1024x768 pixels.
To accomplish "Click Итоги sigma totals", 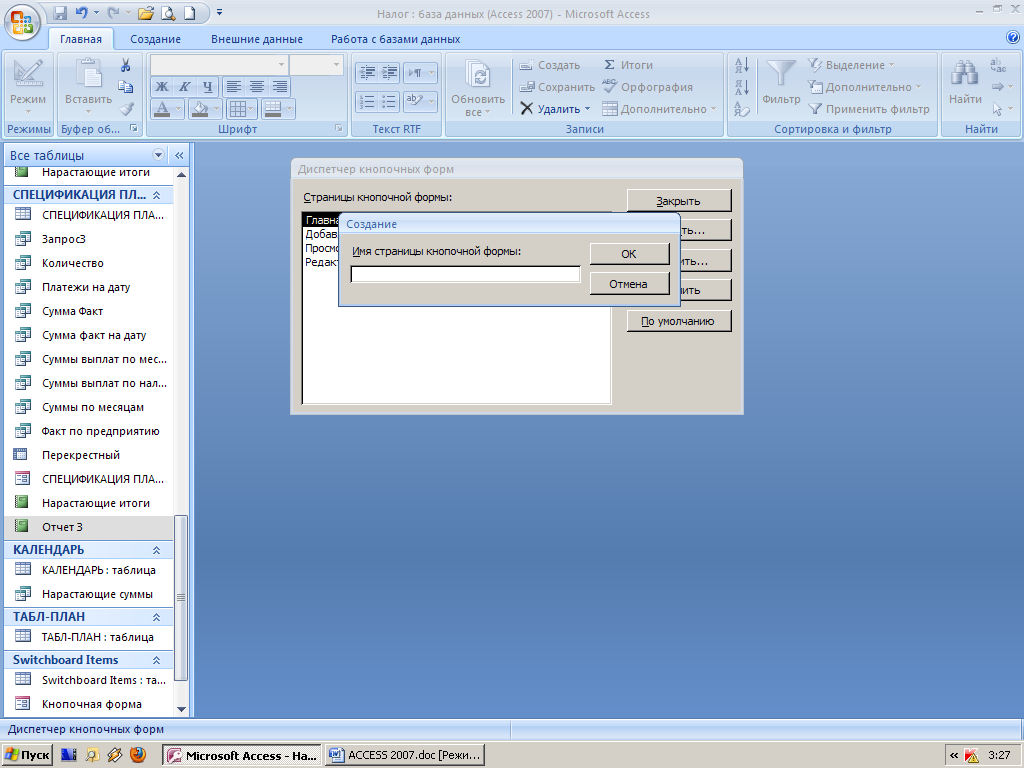I will coord(628,65).
